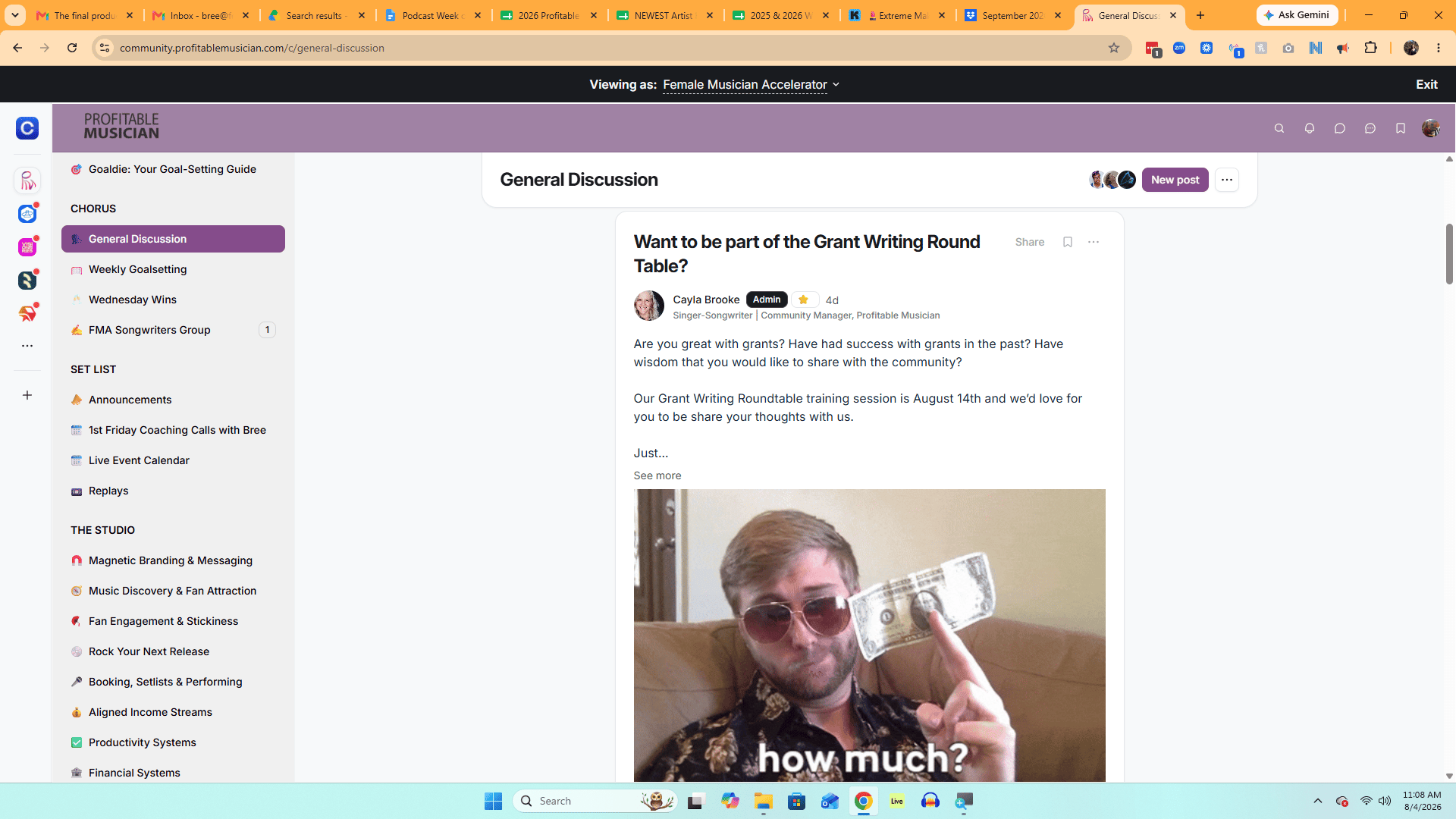Open volume control in system tray

pos(1385,801)
